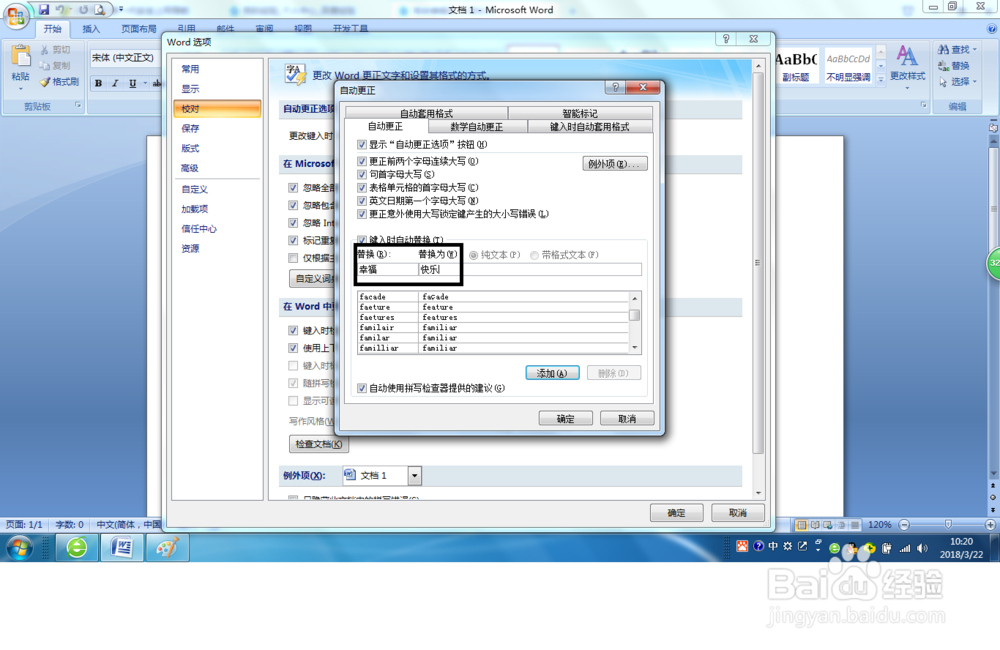The width and height of the screenshot is (1000, 650).
Task: Click the Save icon in quick access toolbar
Action: (44, 10)
